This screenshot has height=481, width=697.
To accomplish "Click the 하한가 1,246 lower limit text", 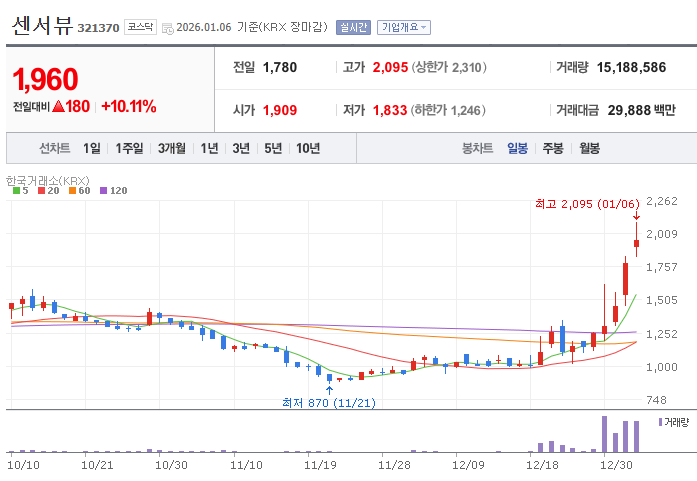I will click(448, 110).
